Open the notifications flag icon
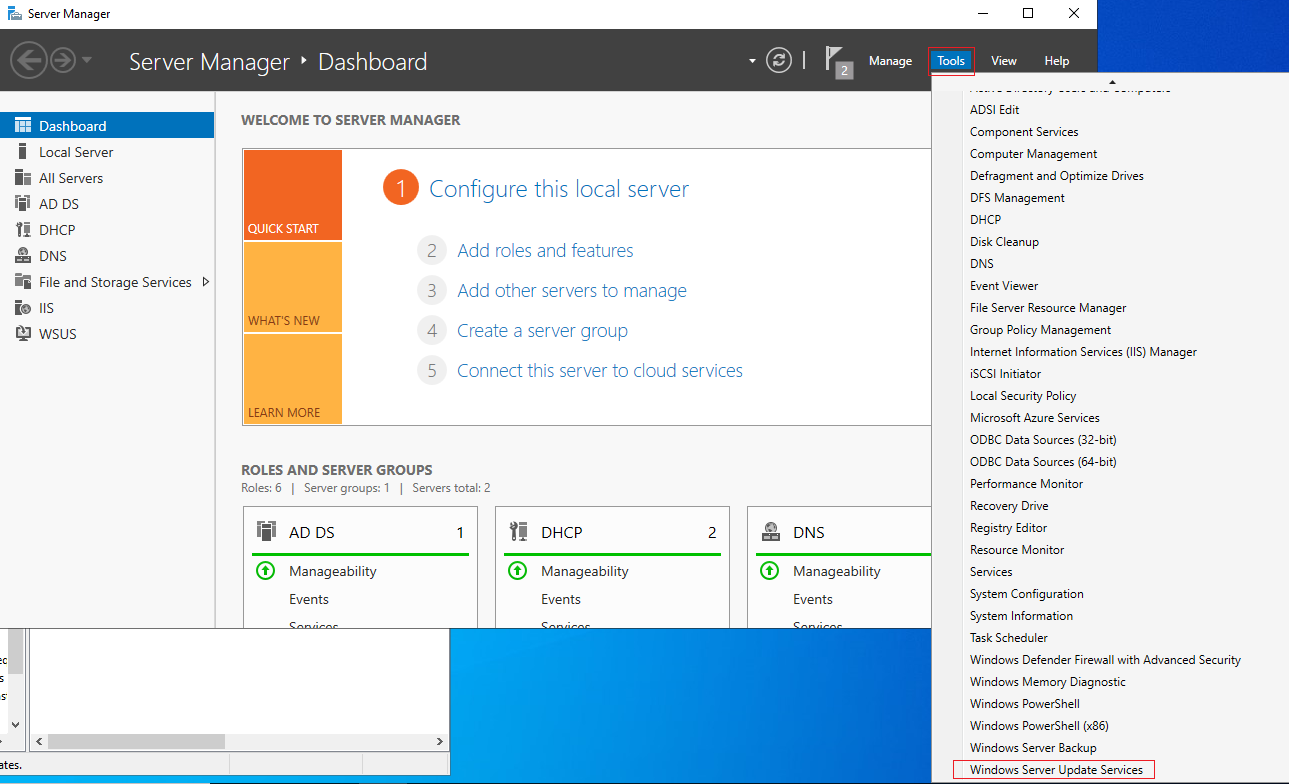 (838, 61)
